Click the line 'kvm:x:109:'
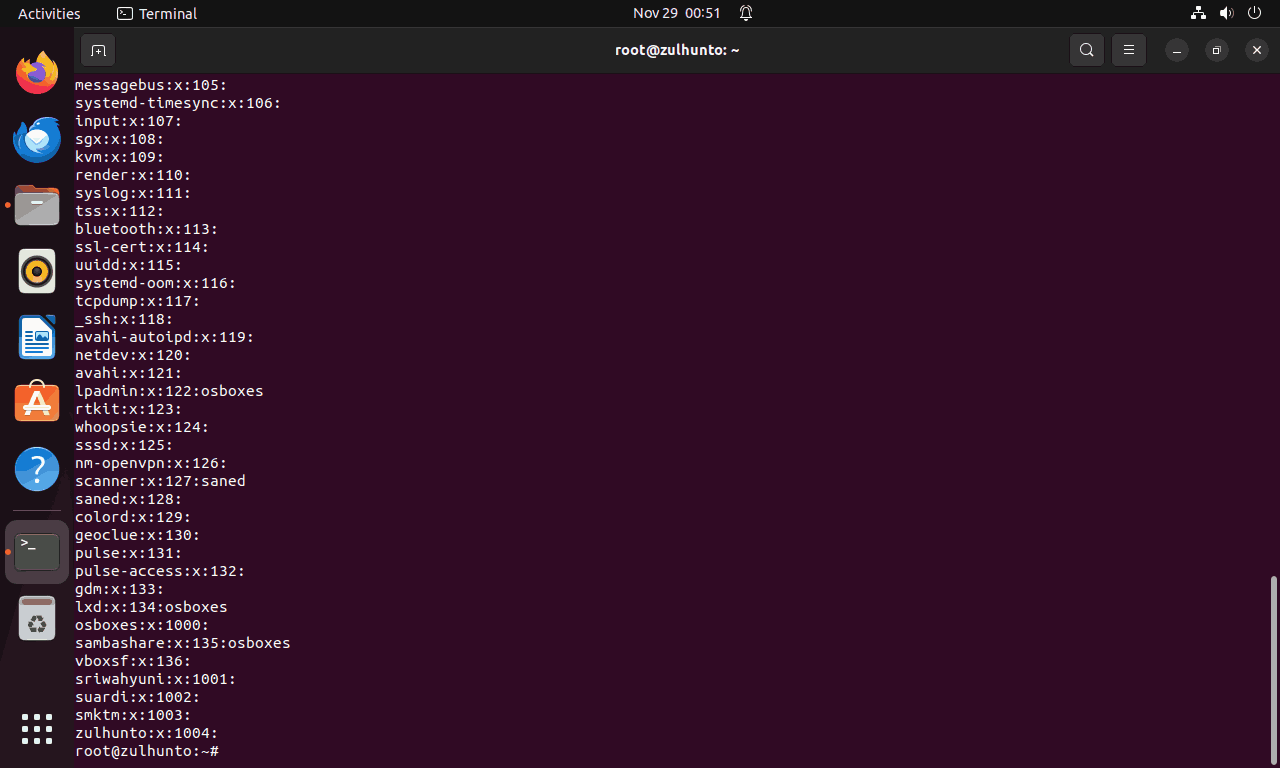Screen dimensions: 1280x768 (120, 157)
